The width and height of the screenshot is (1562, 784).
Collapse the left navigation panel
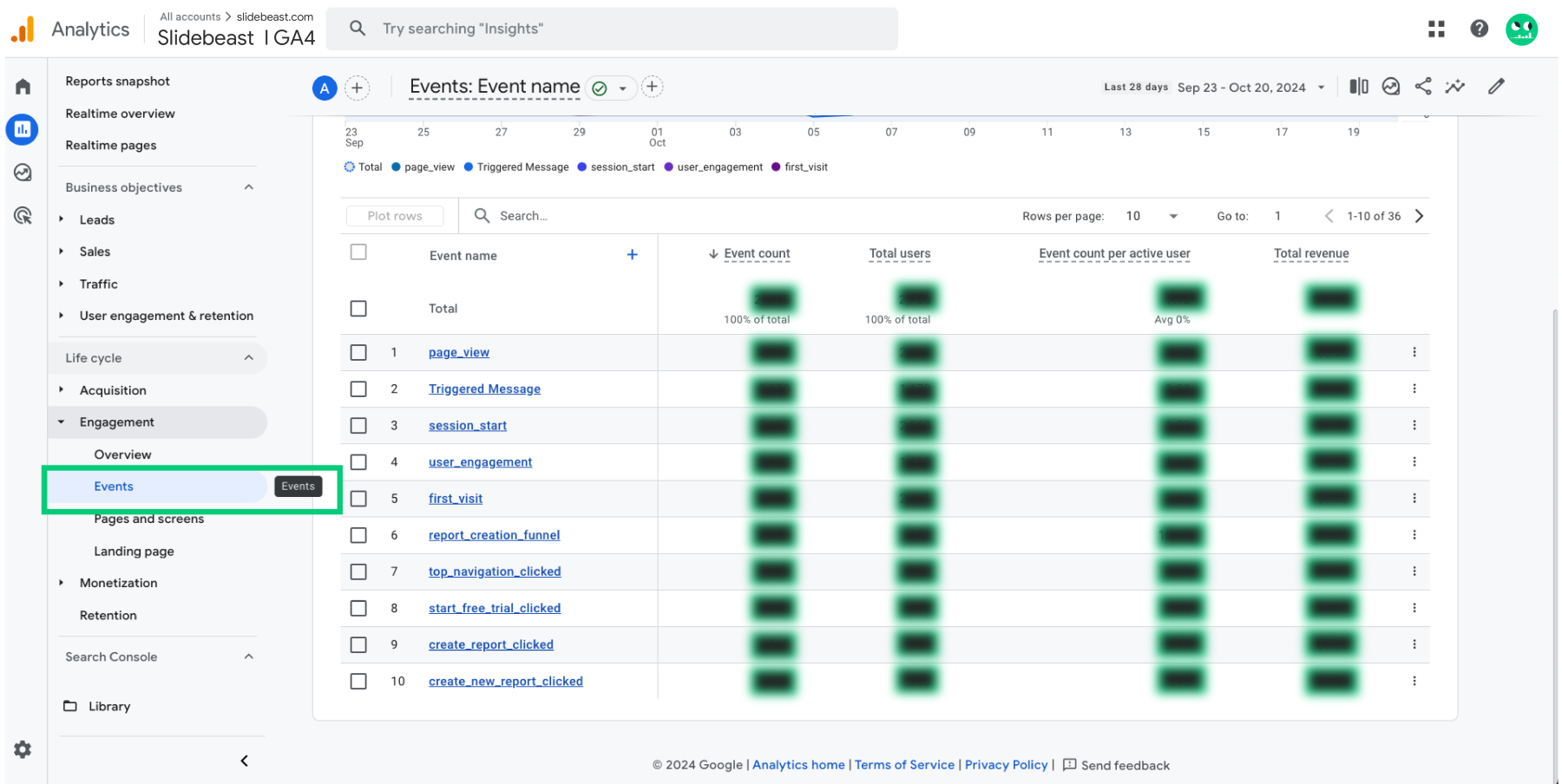(244, 761)
